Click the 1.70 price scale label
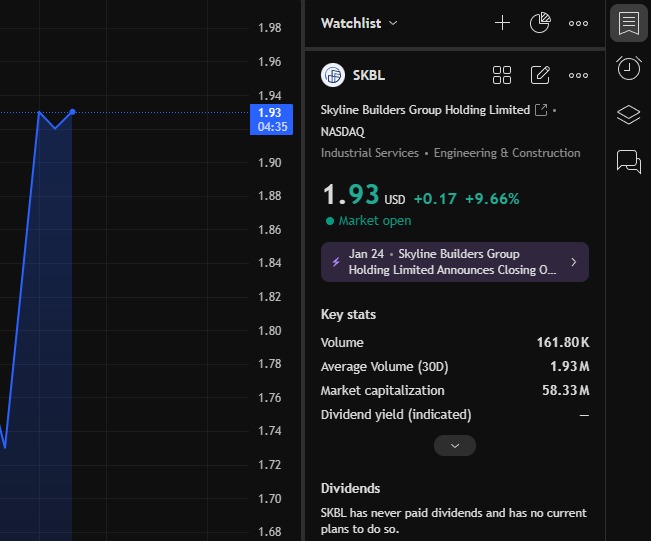Viewport: 651px width, 541px height. (270, 498)
